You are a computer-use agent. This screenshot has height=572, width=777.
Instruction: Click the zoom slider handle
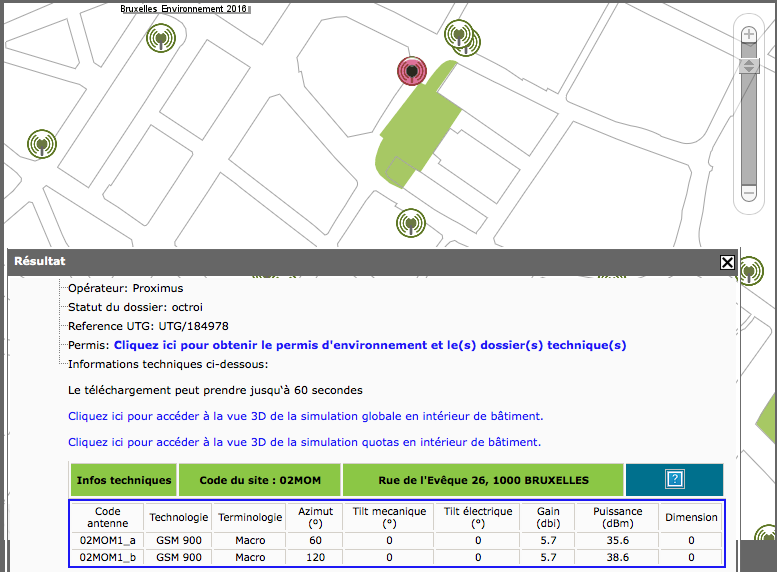tap(748, 66)
